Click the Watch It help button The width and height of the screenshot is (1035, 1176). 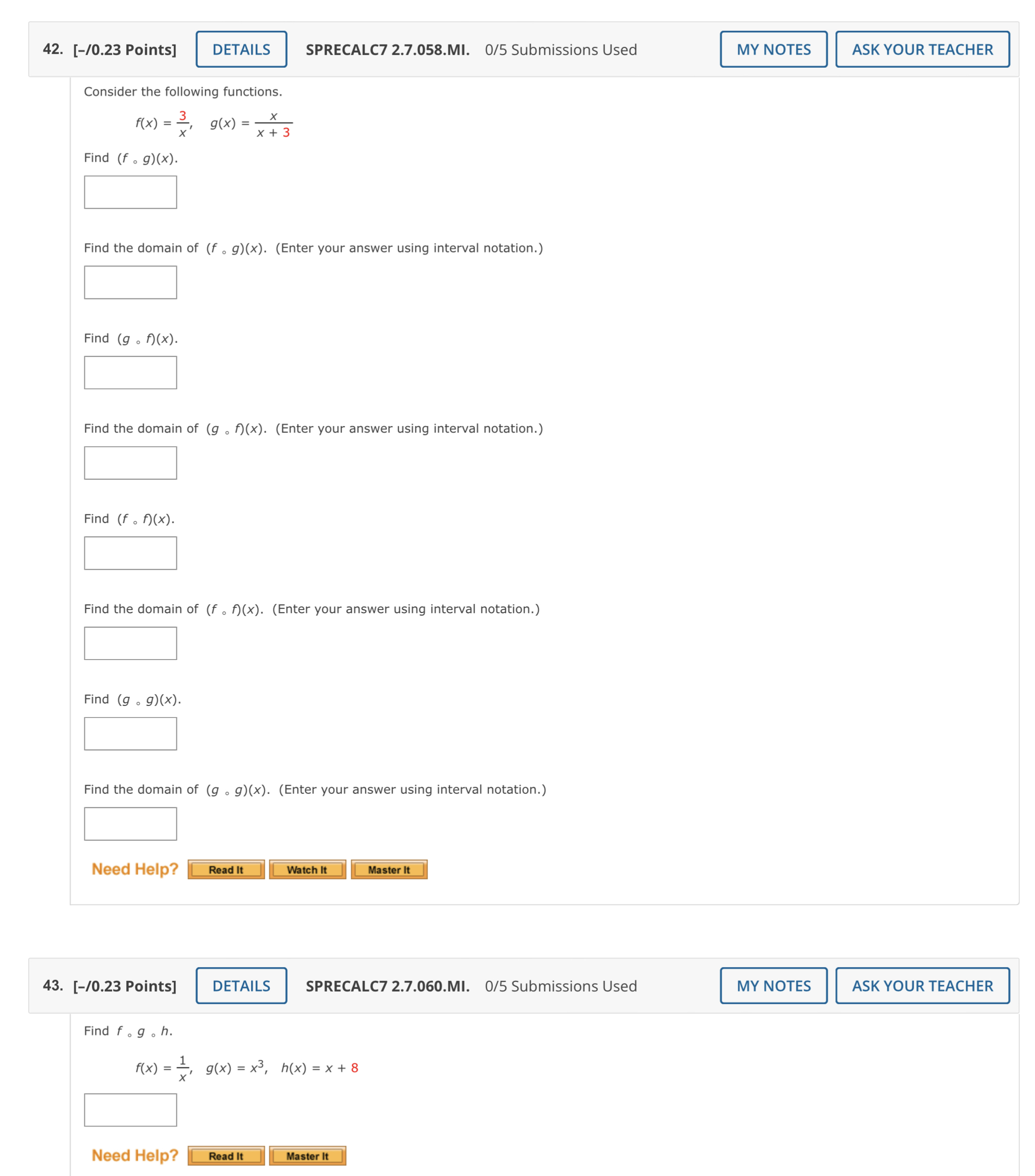tap(307, 870)
